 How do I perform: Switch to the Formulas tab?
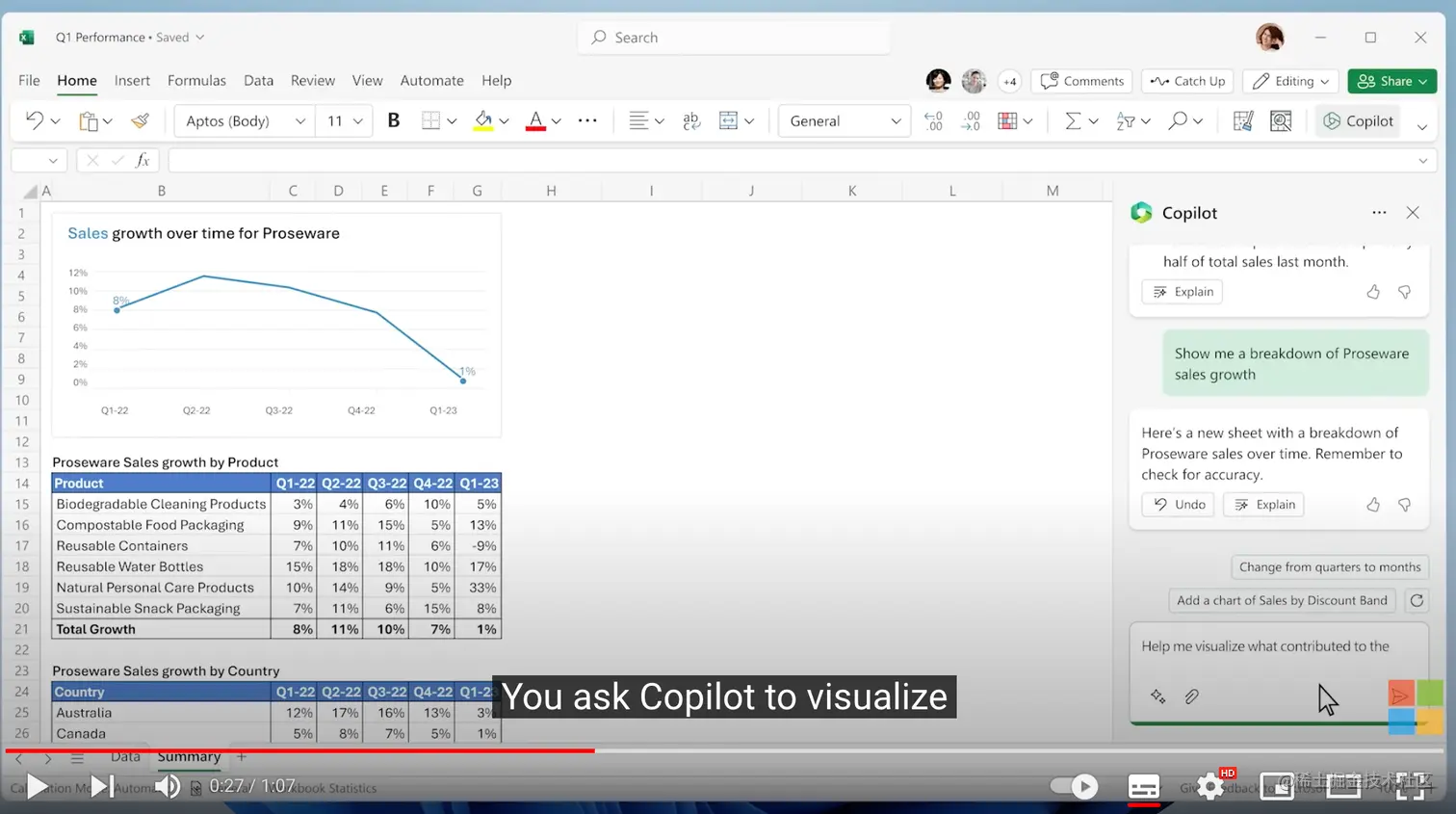click(x=196, y=81)
